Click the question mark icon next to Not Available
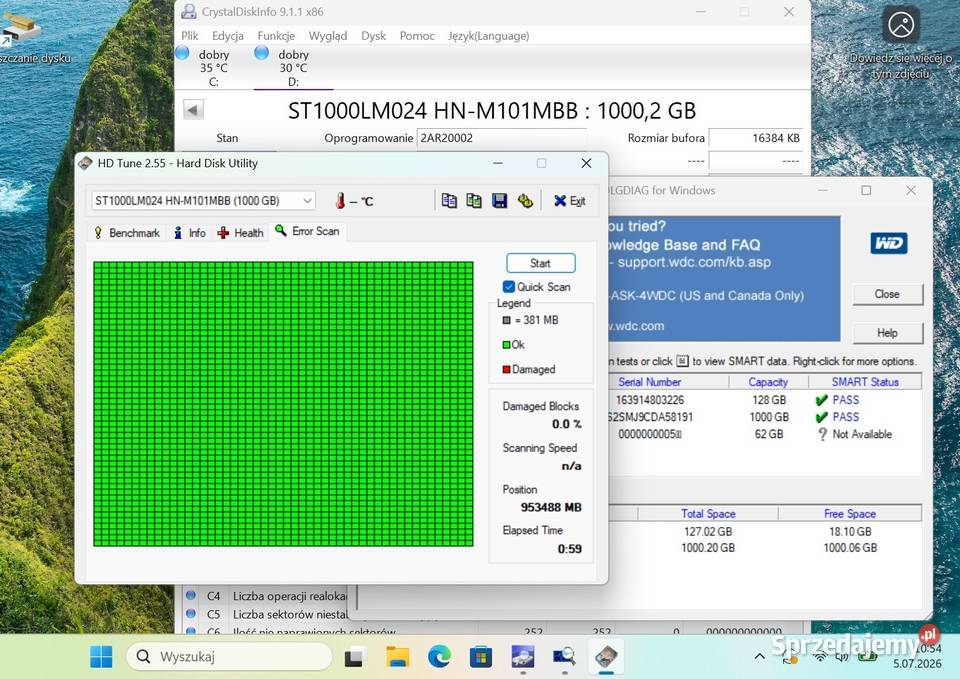 822,434
